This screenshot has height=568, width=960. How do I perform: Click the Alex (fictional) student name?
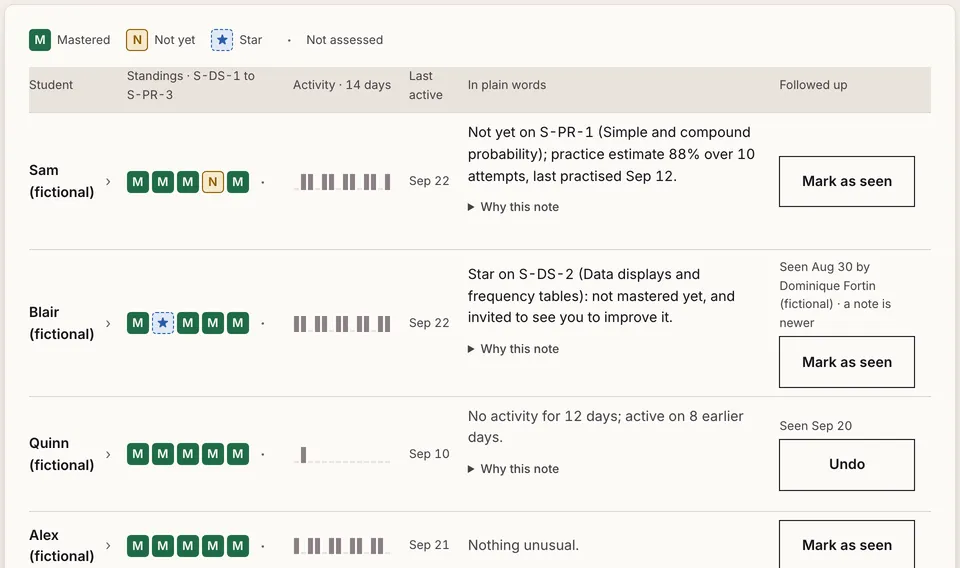point(61,545)
